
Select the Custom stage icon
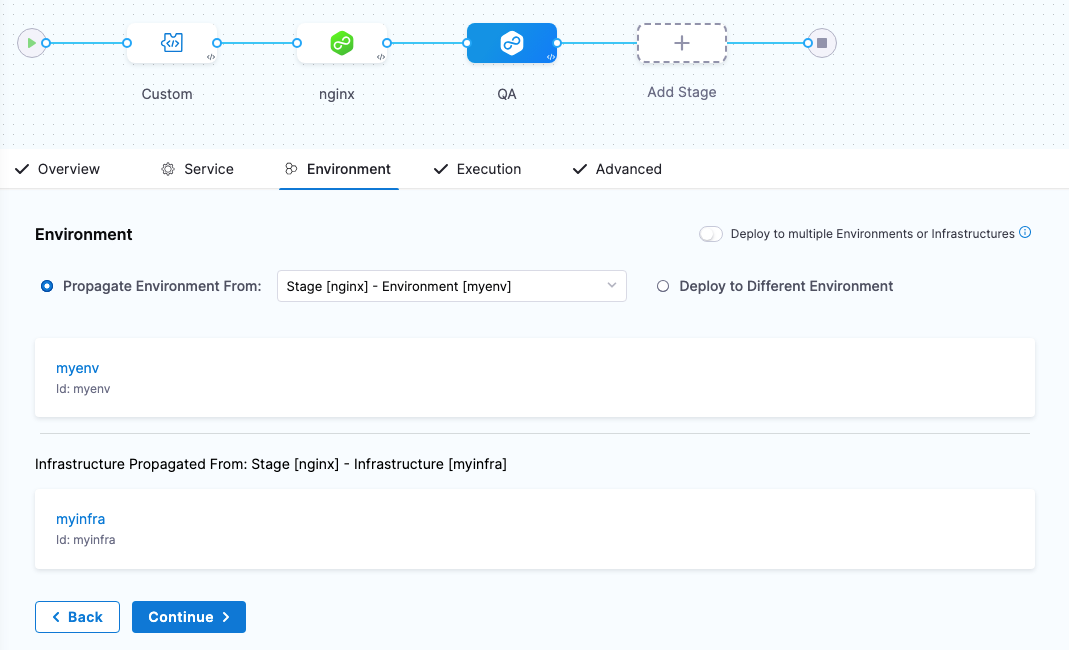171,43
